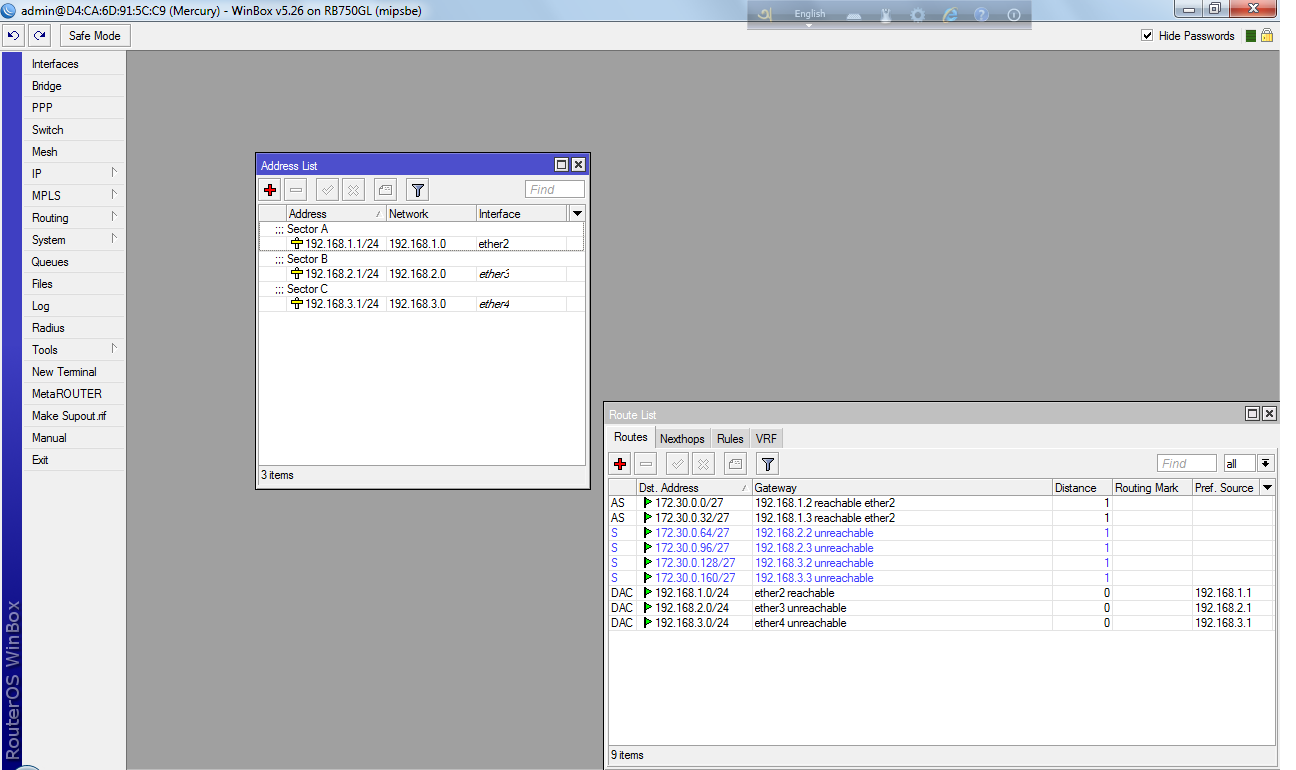Image resolution: width=1296 pixels, height=770 pixels.
Task: Click the yellow padlock icon at top right
Action: point(1266,36)
